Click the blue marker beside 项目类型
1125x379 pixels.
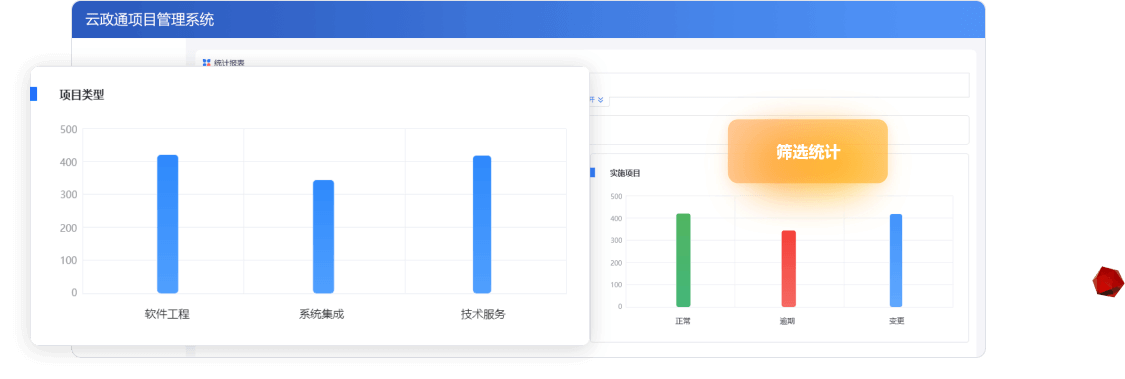click(33, 94)
